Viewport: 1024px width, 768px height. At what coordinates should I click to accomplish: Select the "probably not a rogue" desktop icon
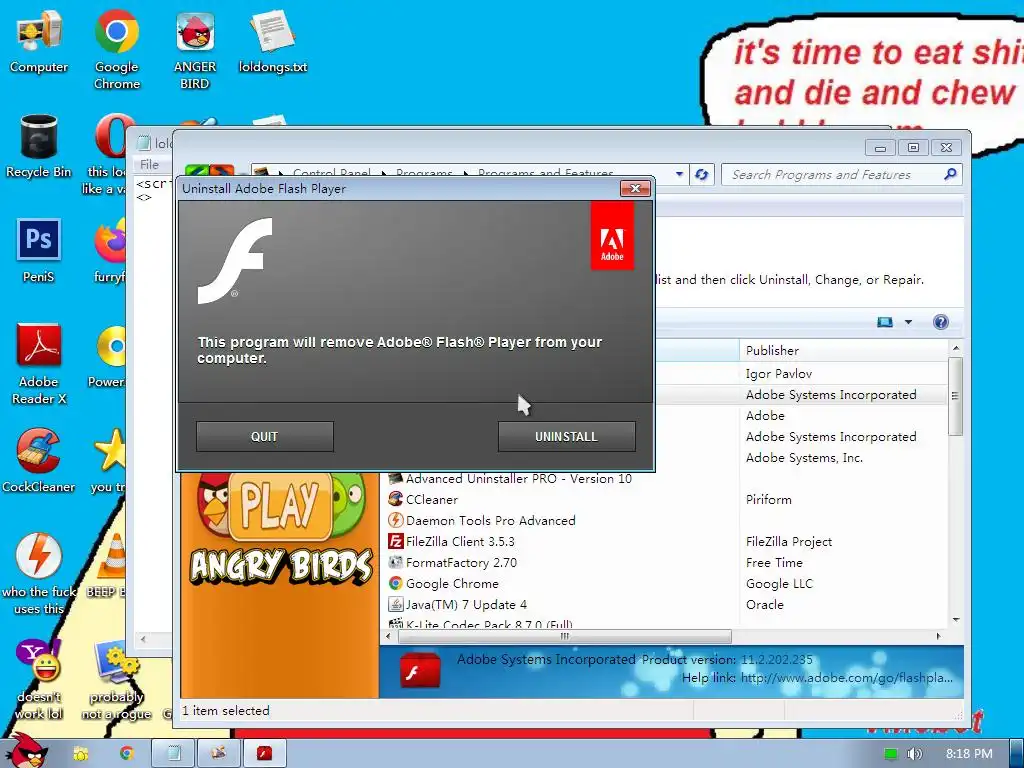[117, 679]
